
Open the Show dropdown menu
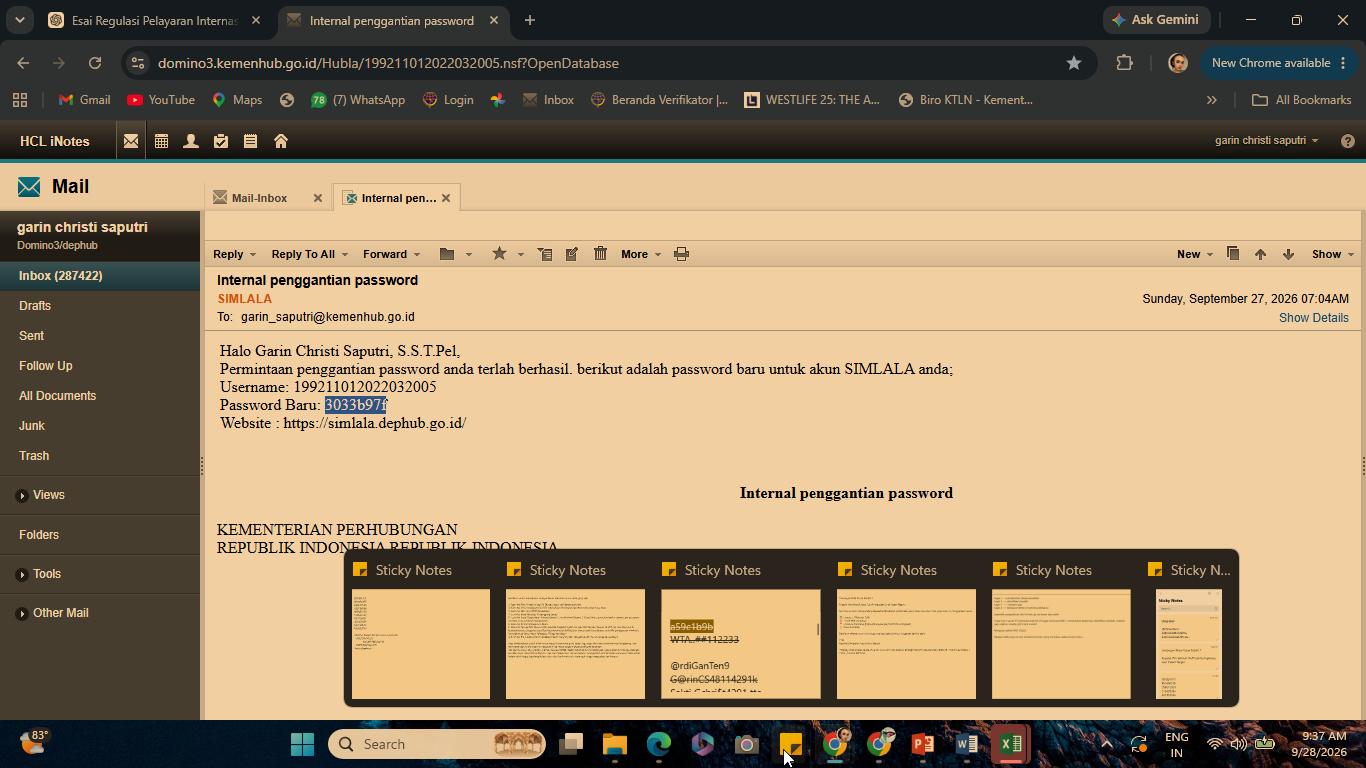pyautogui.click(x=1333, y=254)
